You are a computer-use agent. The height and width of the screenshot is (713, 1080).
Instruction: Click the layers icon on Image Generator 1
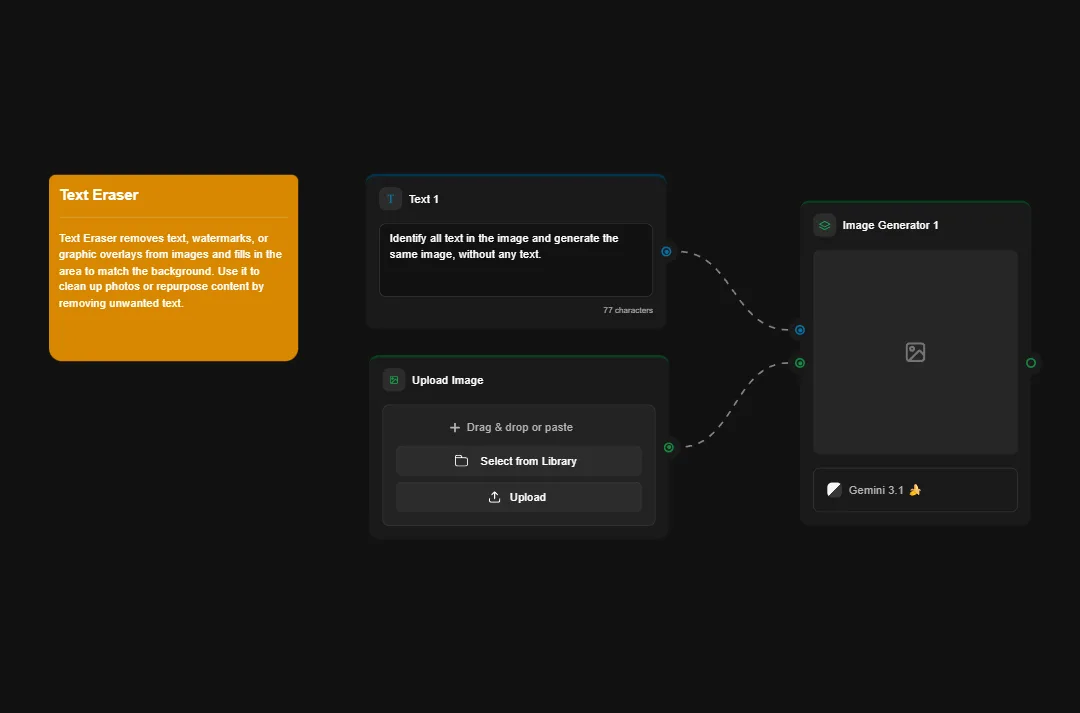pyautogui.click(x=824, y=225)
